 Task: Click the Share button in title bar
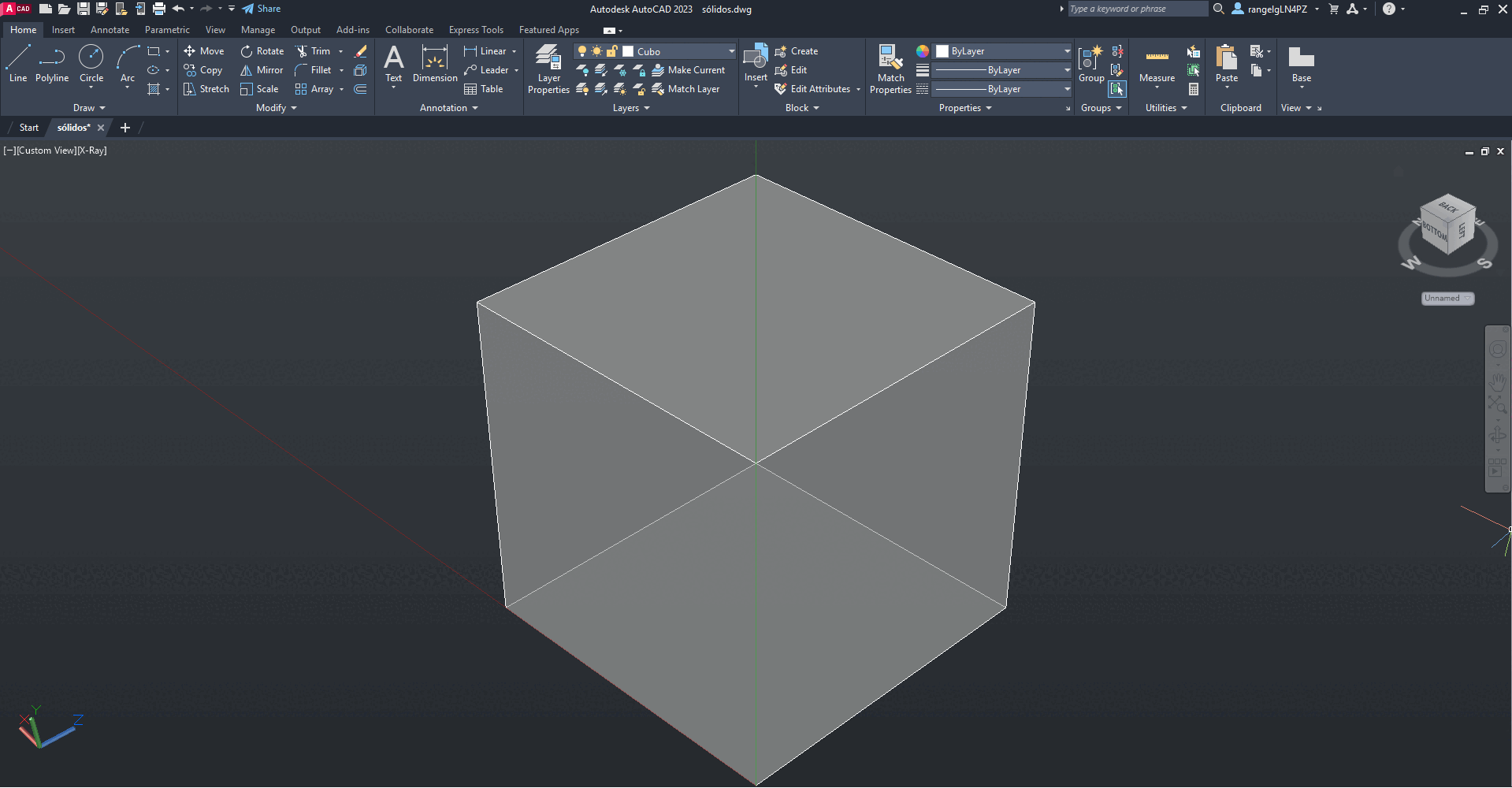pos(261,9)
